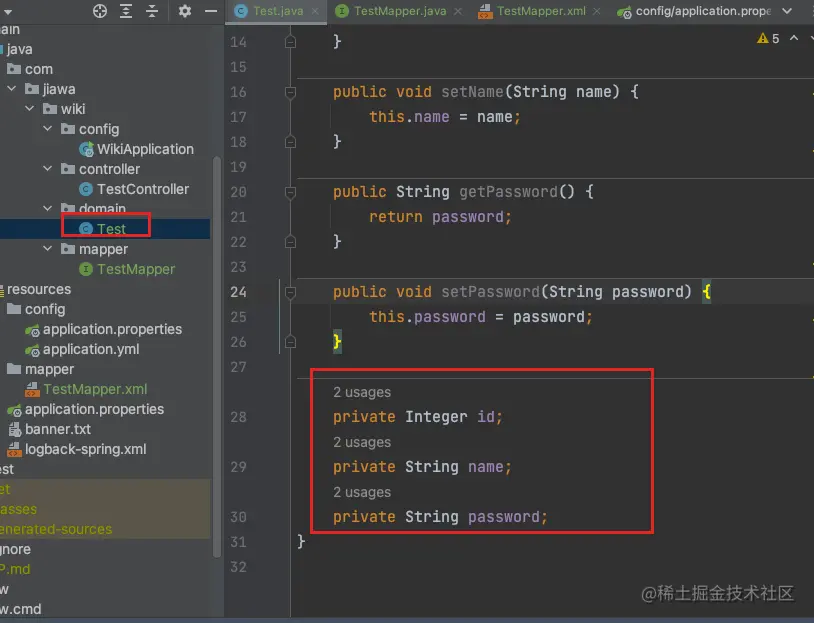Click the 2 usages hint above id field

(362, 392)
